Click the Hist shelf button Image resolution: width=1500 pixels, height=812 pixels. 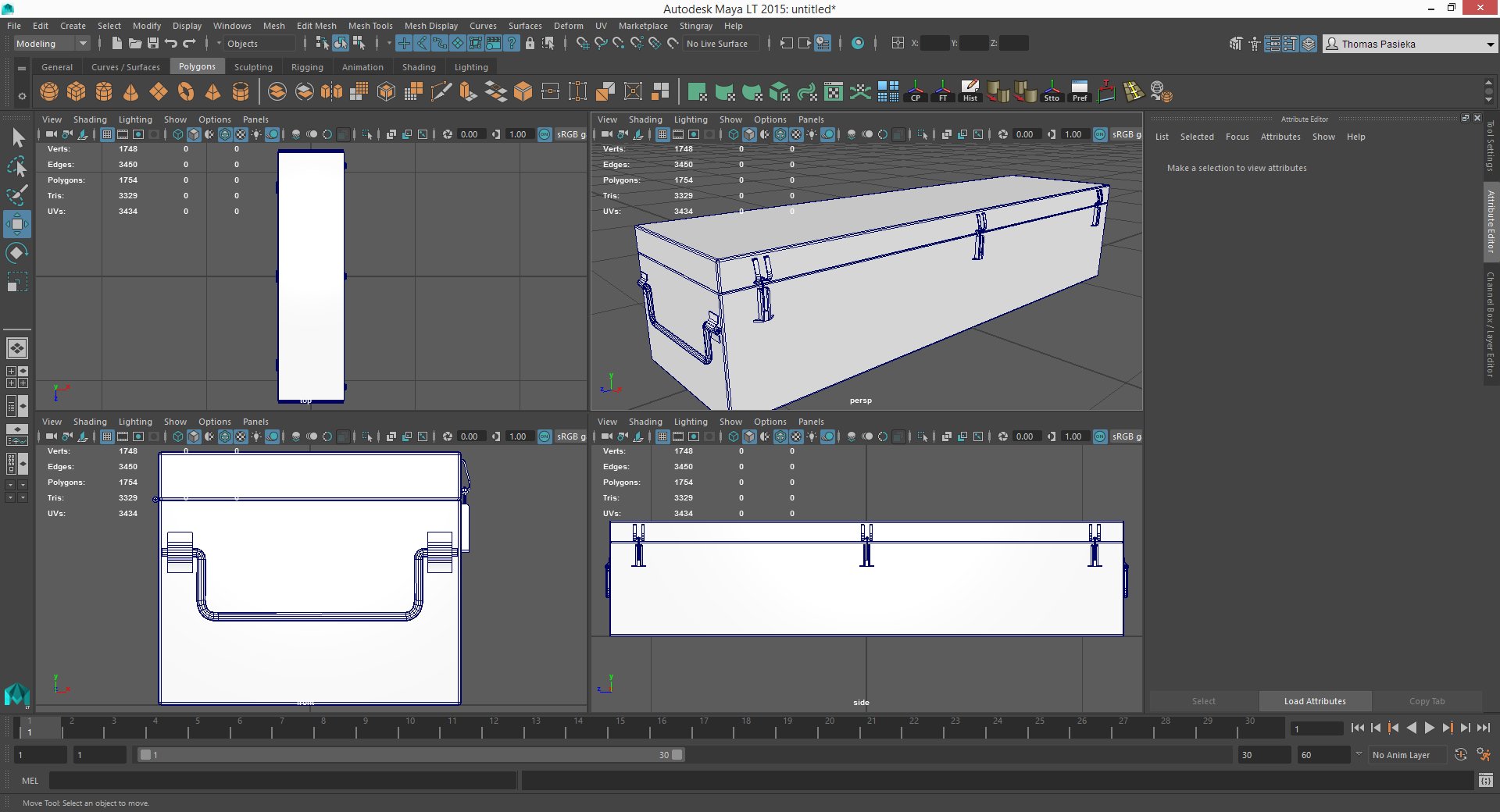[x=970, y=91]
